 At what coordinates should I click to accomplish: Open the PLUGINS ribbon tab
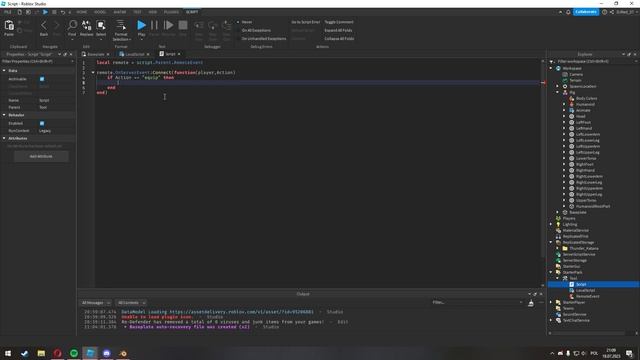coord(171,12)
